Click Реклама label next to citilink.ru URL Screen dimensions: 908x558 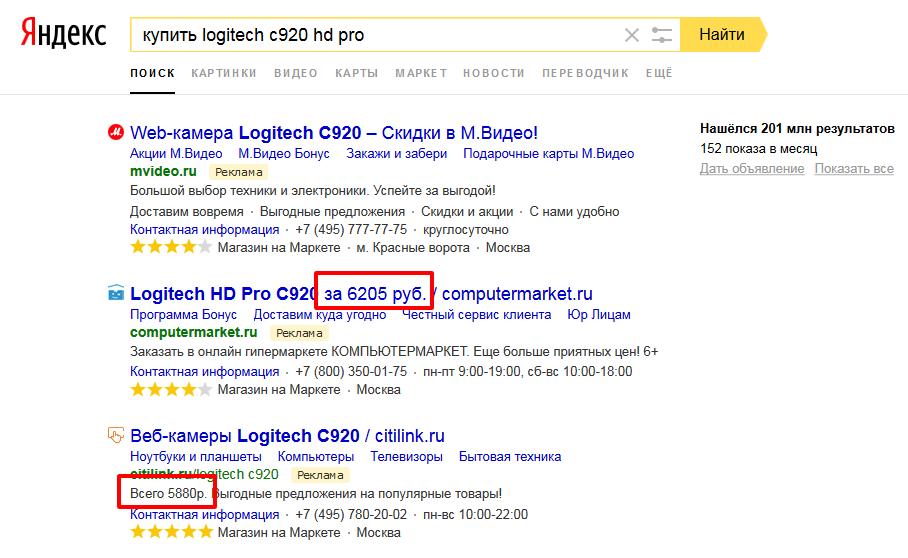(x=320, y=475)
